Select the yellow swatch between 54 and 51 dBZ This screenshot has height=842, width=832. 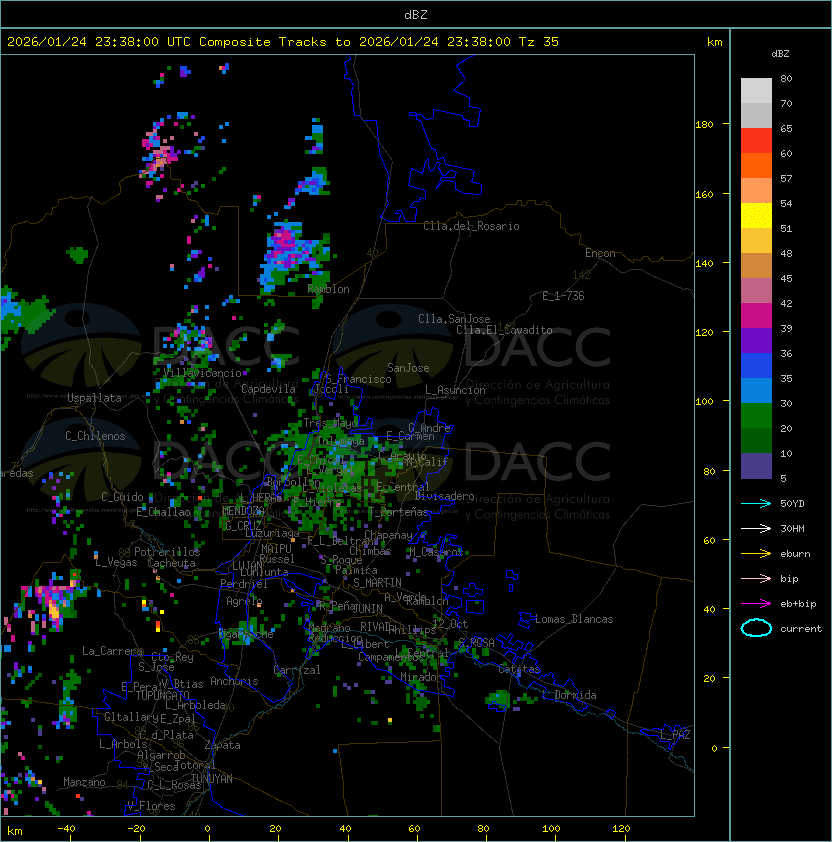pos(756,216)
